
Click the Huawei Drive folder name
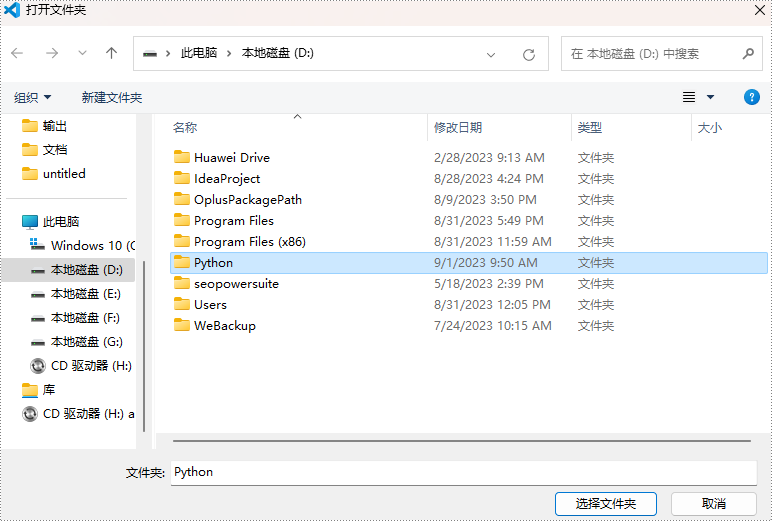tap(232, 158)
